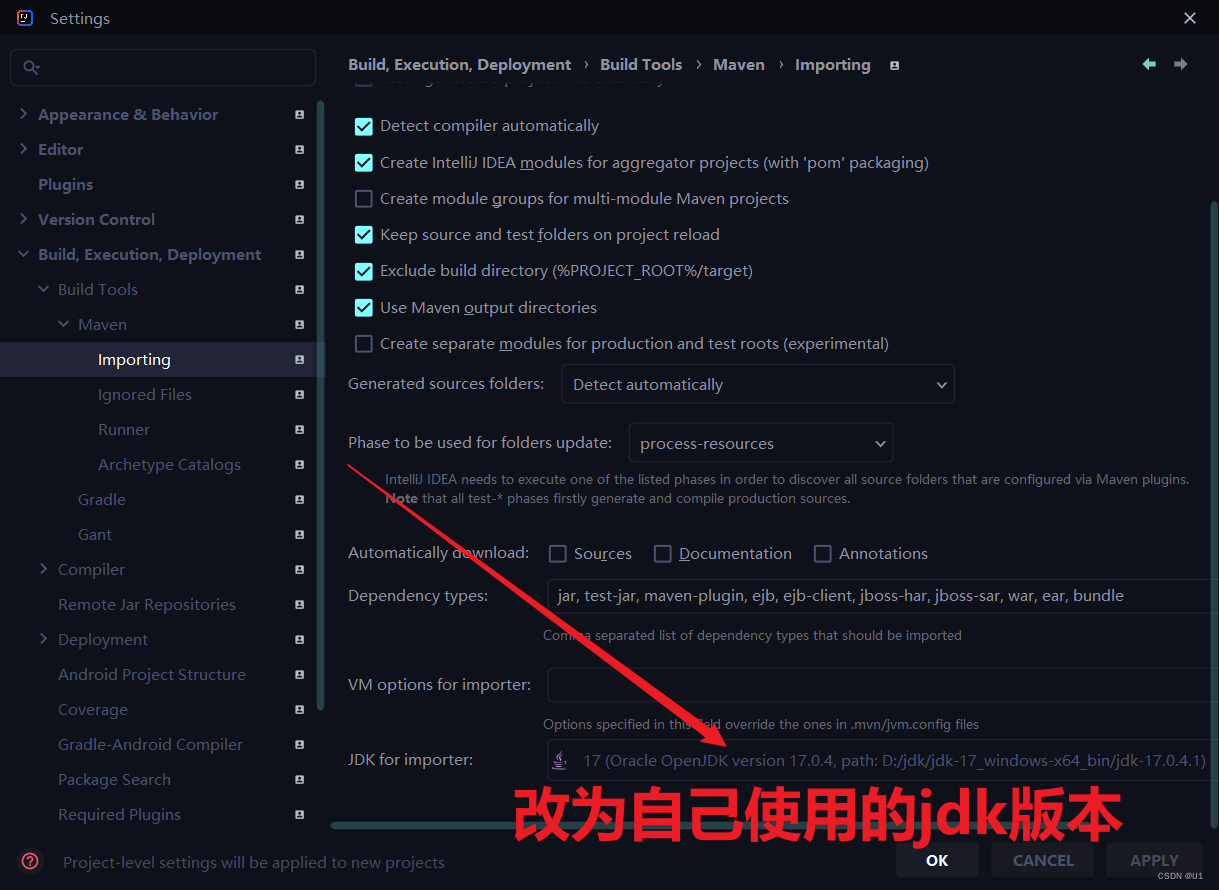Click the IntelliJ IDEA logo in title bar
Screen dimensions: 1219x890
(25, 18)
